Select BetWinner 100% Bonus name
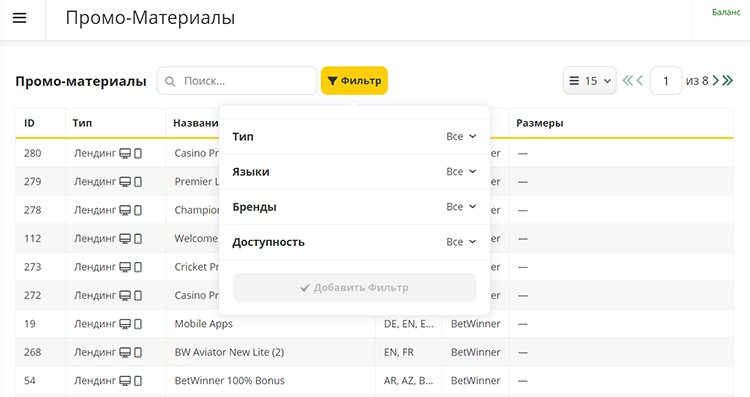Screen dimensions: 750x397 [230, 381]
